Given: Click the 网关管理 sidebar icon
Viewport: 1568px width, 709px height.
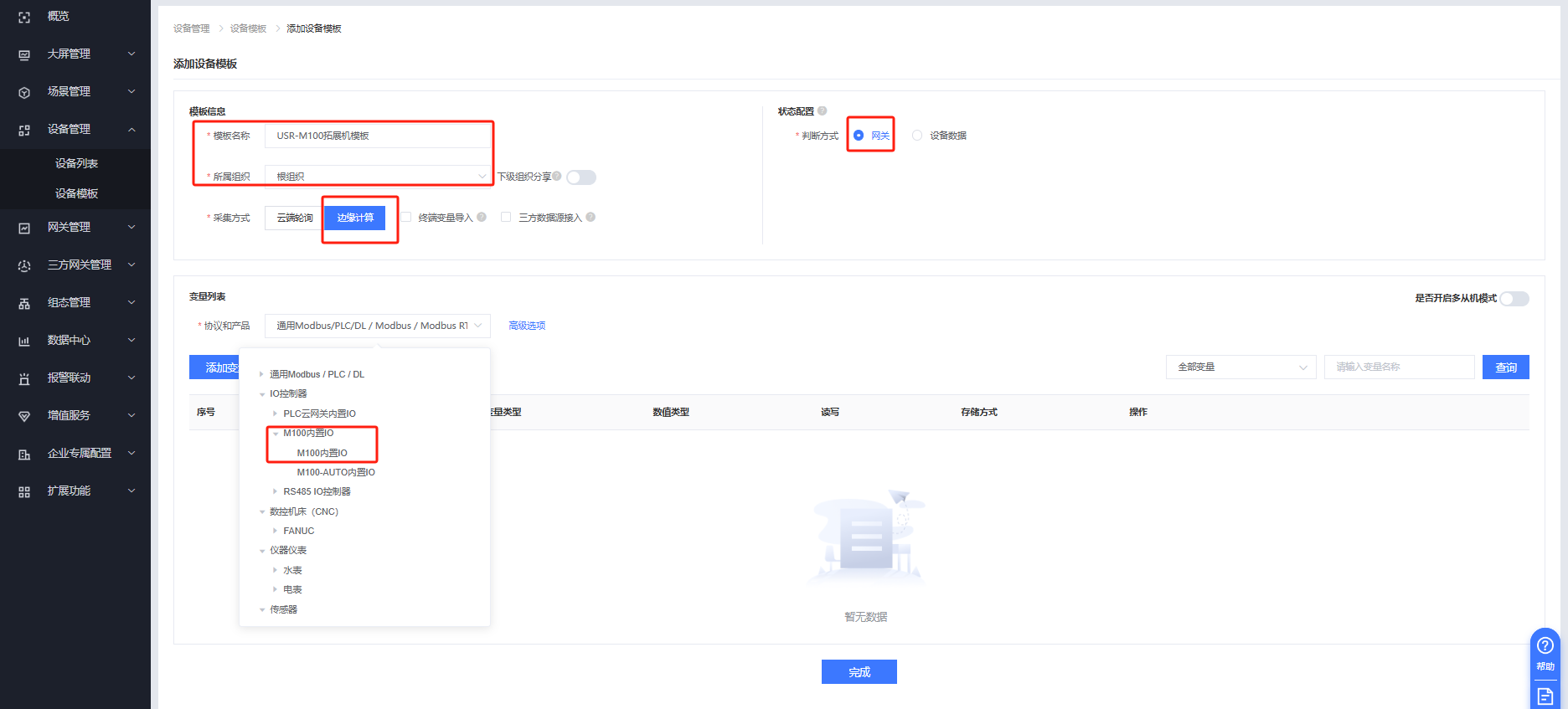Looking at the screenshot, I should [x=24, y=228].
